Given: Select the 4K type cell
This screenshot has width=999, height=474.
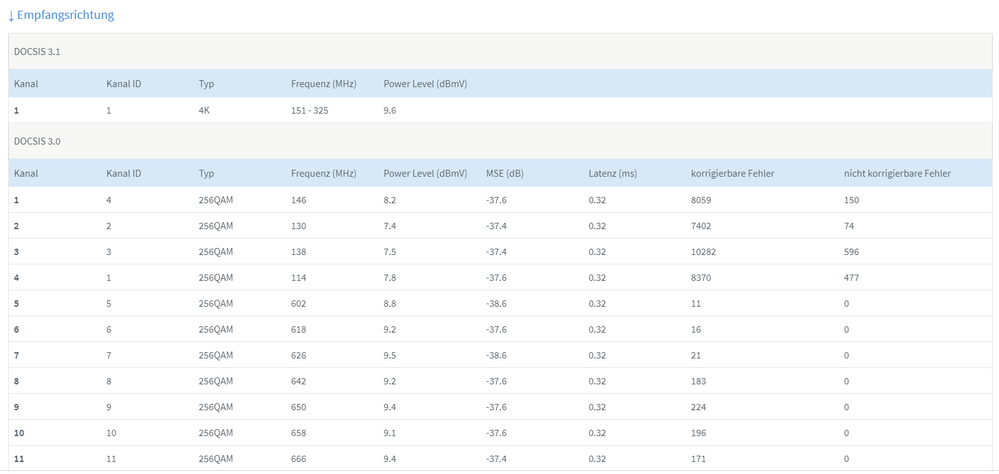Looking at the screenshot, I should tap(205, 110).
